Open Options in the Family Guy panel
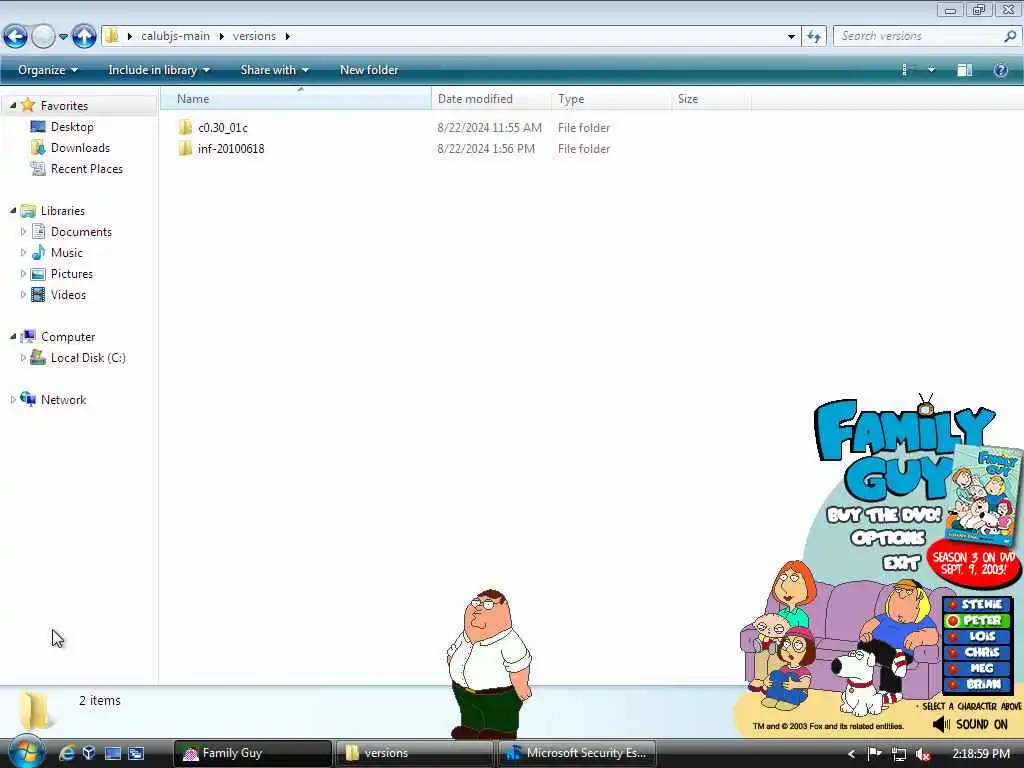 pyautogui.click(x=888, y=538)
